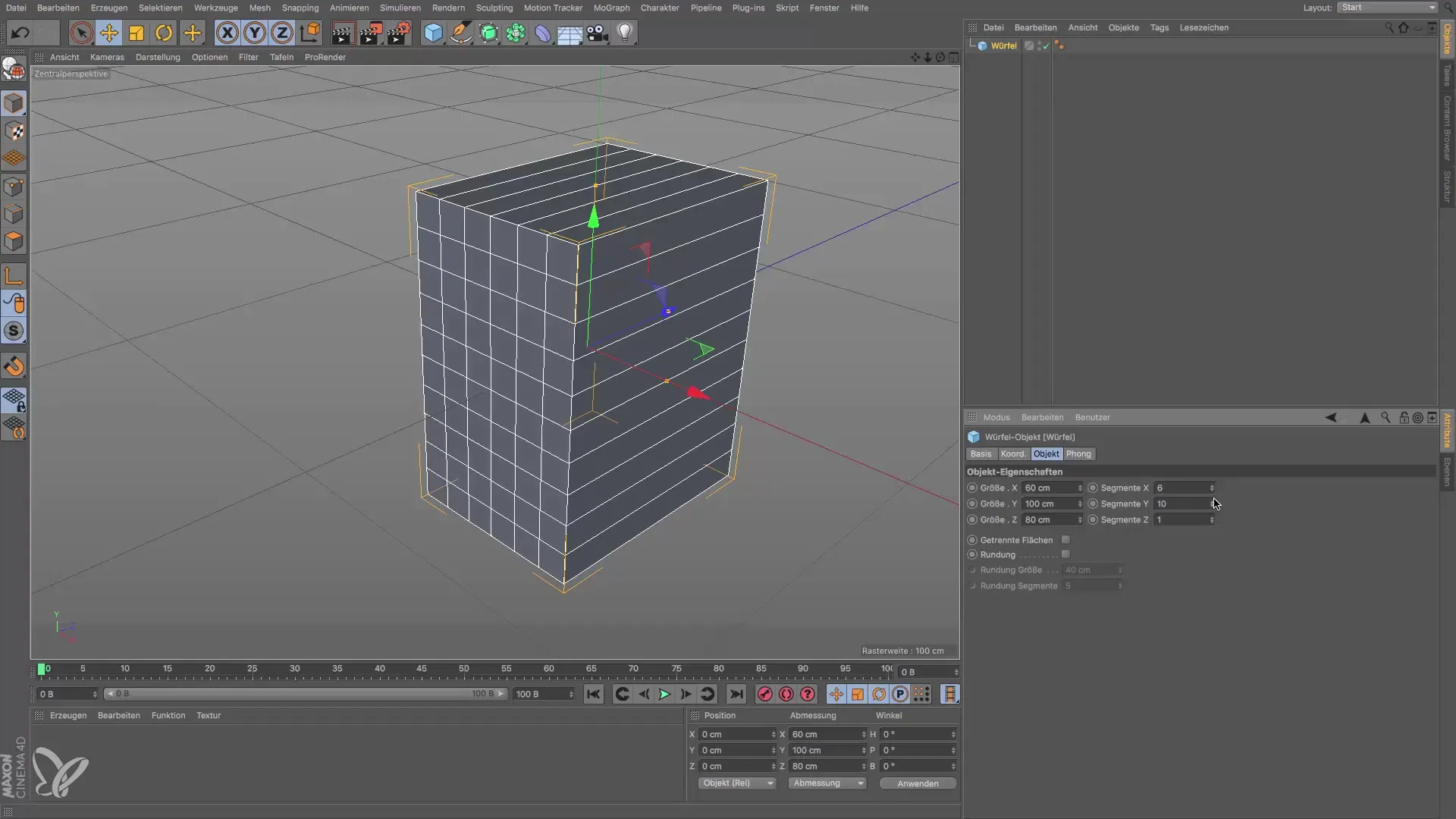Jump to the animation start
The height and width of the screenshot is (819, 1456).
tap(594, 694)
